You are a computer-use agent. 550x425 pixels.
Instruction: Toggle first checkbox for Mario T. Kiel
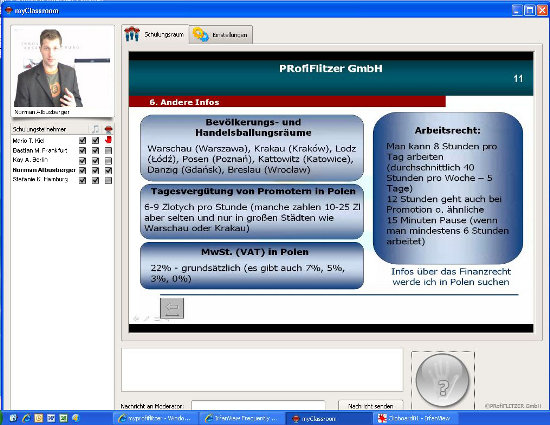82,141
